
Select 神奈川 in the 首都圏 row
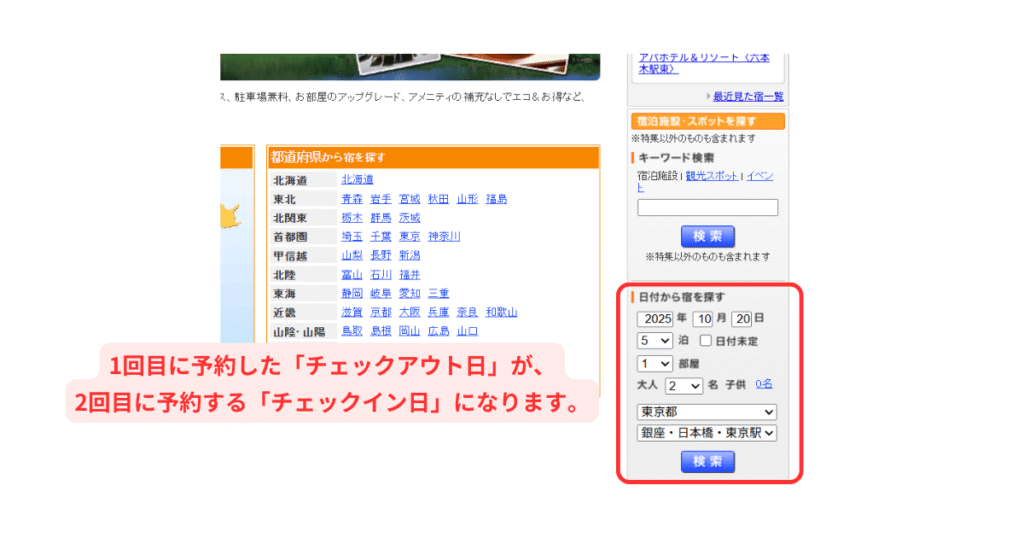click(444, 237)
